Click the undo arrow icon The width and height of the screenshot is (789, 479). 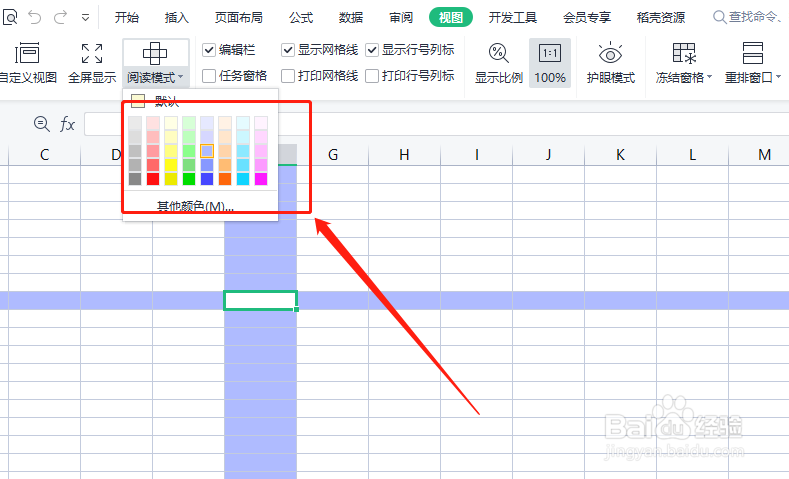pos(35,18)
